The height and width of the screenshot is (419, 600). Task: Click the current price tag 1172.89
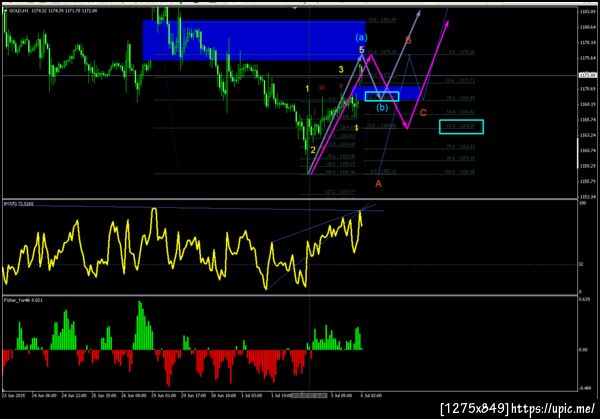point(588,75)
